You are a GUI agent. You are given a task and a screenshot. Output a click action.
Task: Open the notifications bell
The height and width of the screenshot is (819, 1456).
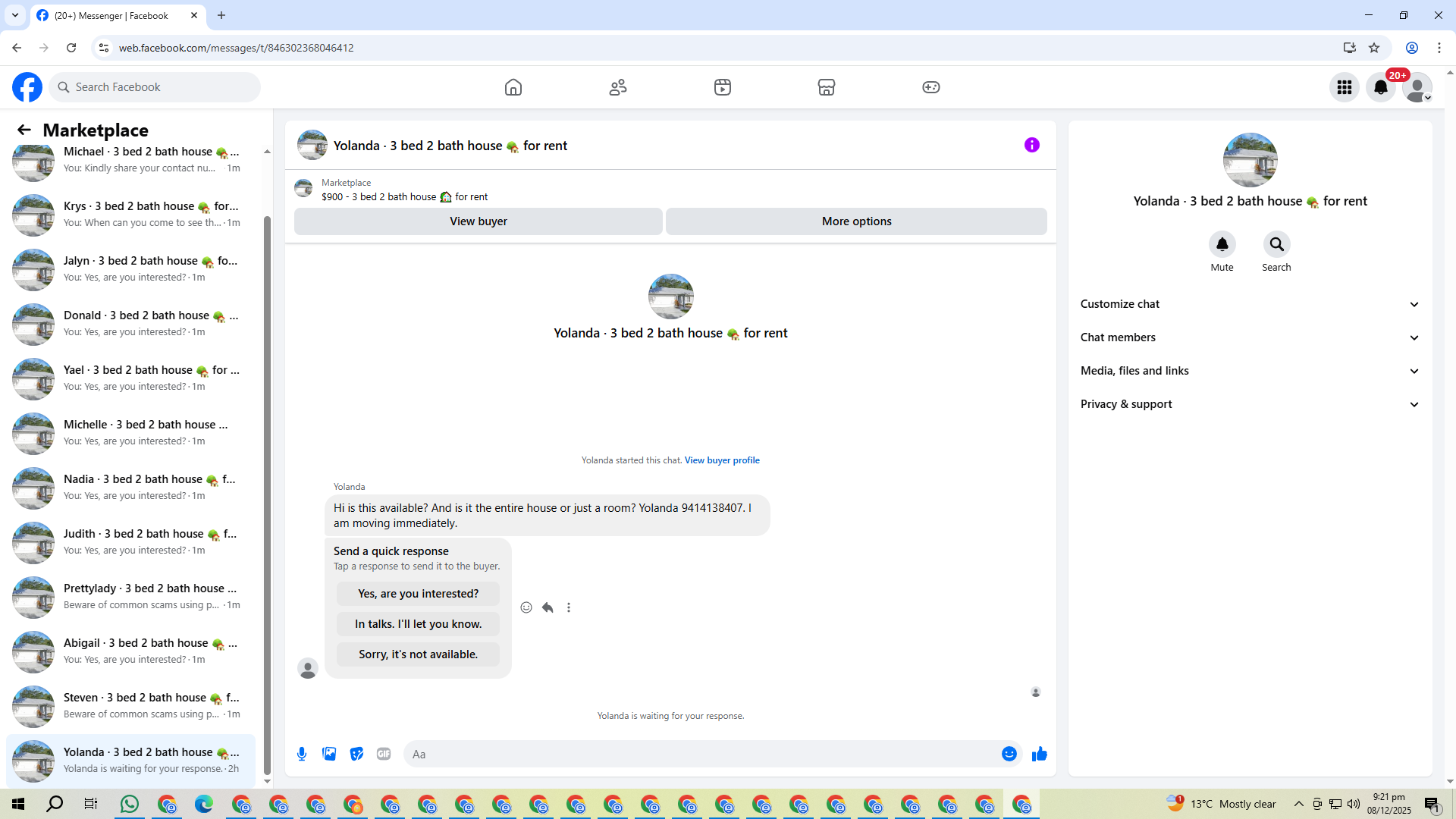click(1381, 87)
